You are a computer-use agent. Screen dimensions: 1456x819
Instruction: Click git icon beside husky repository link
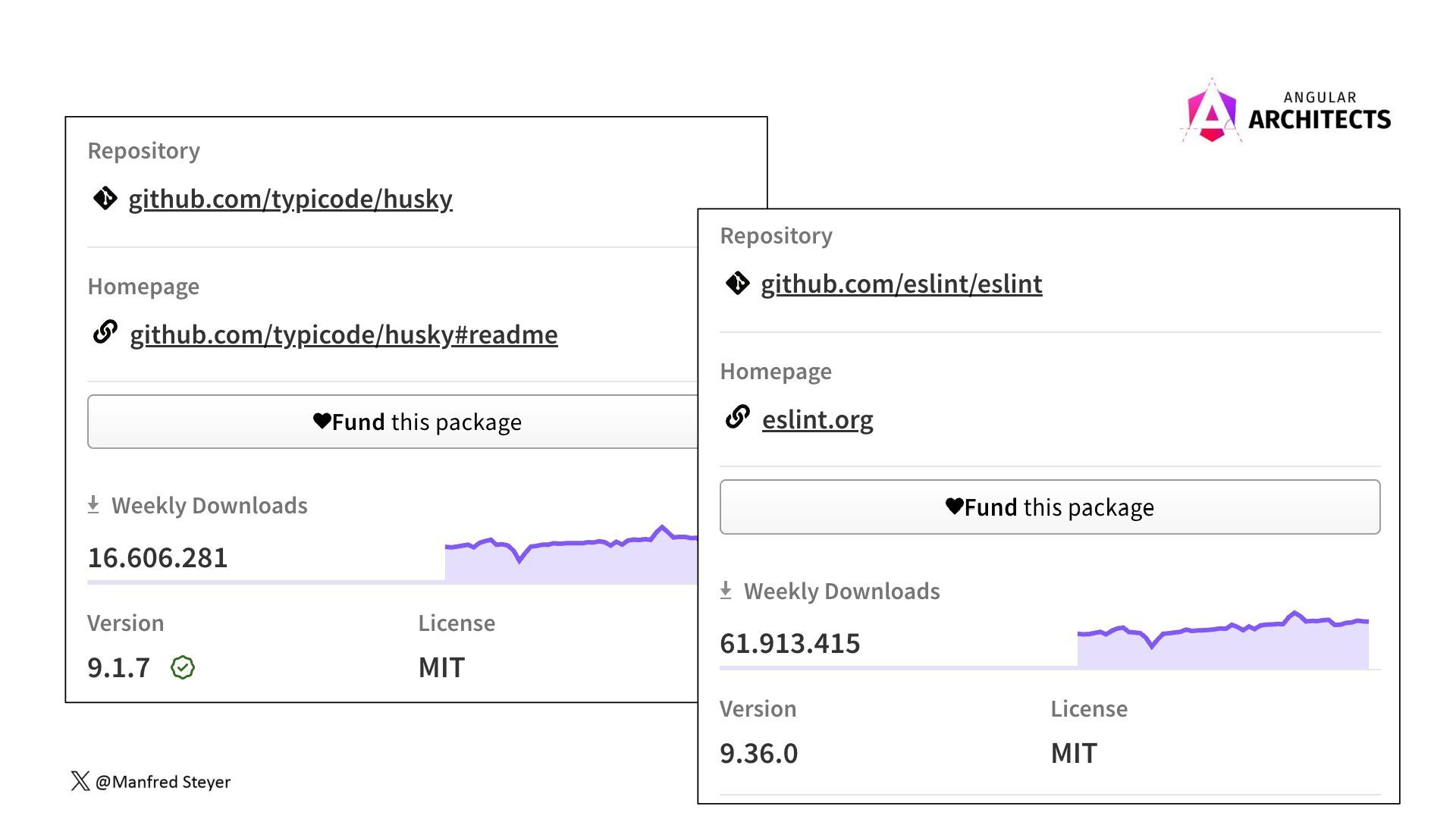click(105, 199)
